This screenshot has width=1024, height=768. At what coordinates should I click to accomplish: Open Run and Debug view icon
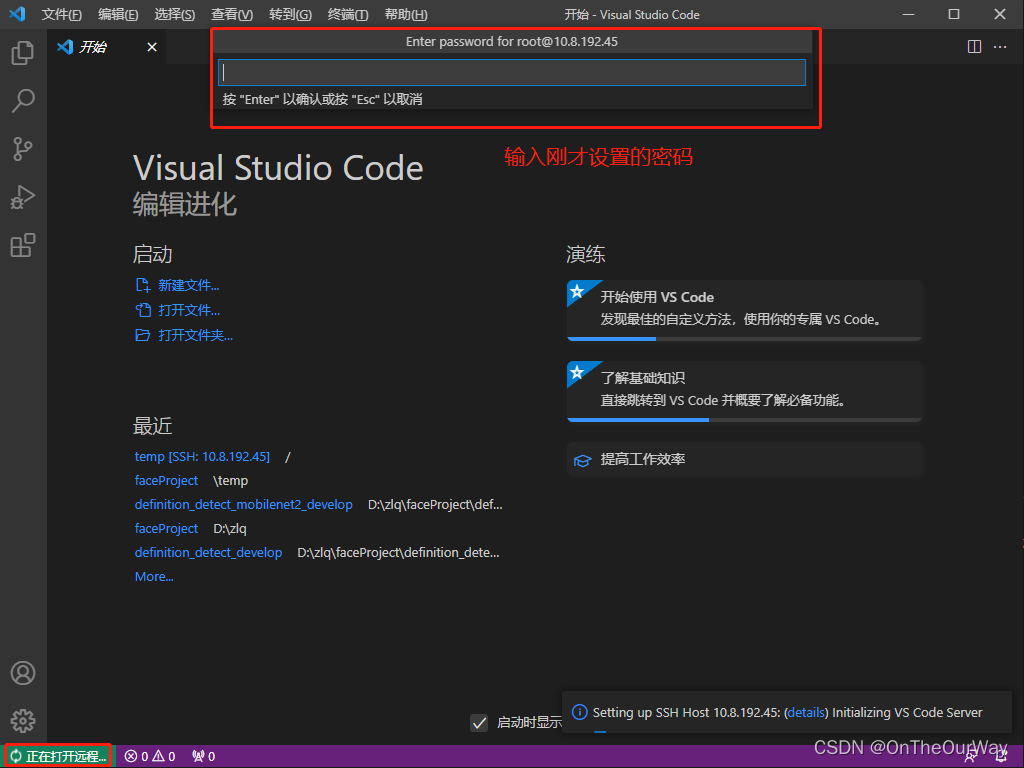point(23,197)
